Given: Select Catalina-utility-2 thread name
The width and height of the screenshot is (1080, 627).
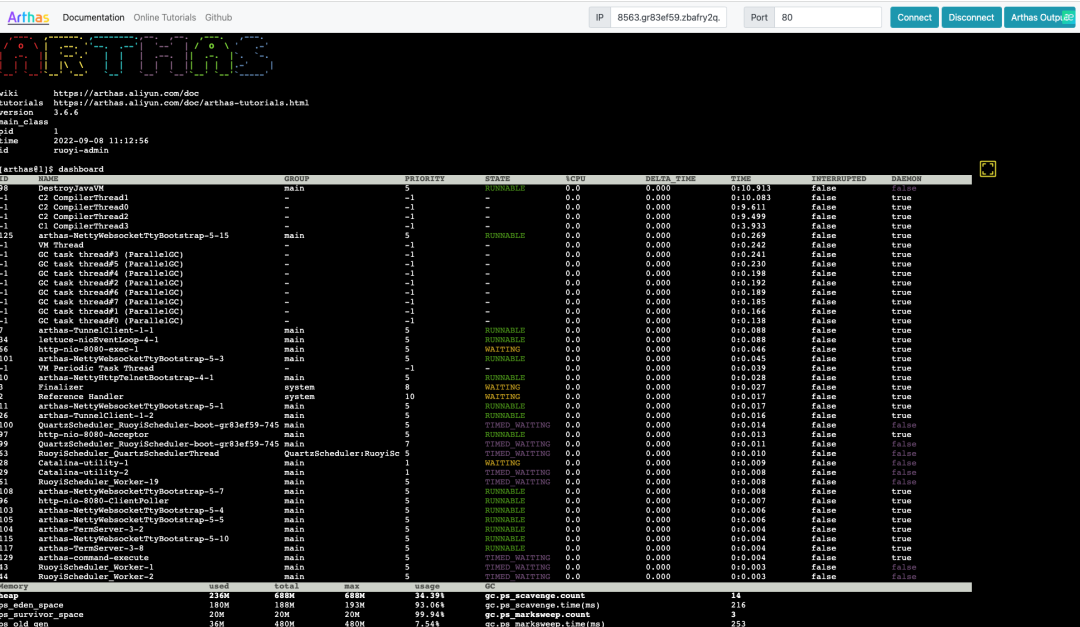Looking at the screenshot, I should (x=83, y=473).
